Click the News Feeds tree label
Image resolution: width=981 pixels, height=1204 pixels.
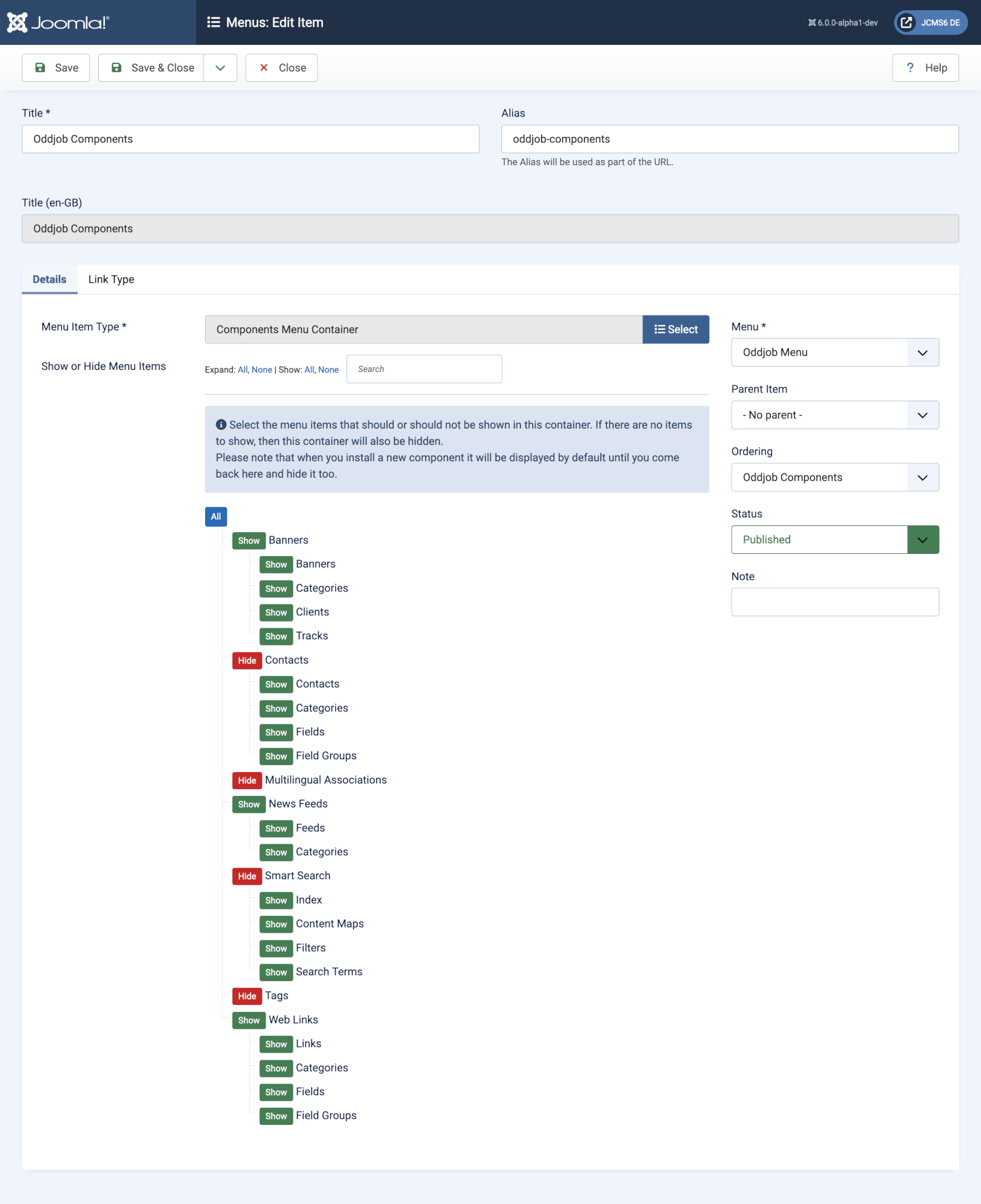[x=298, y=803]
